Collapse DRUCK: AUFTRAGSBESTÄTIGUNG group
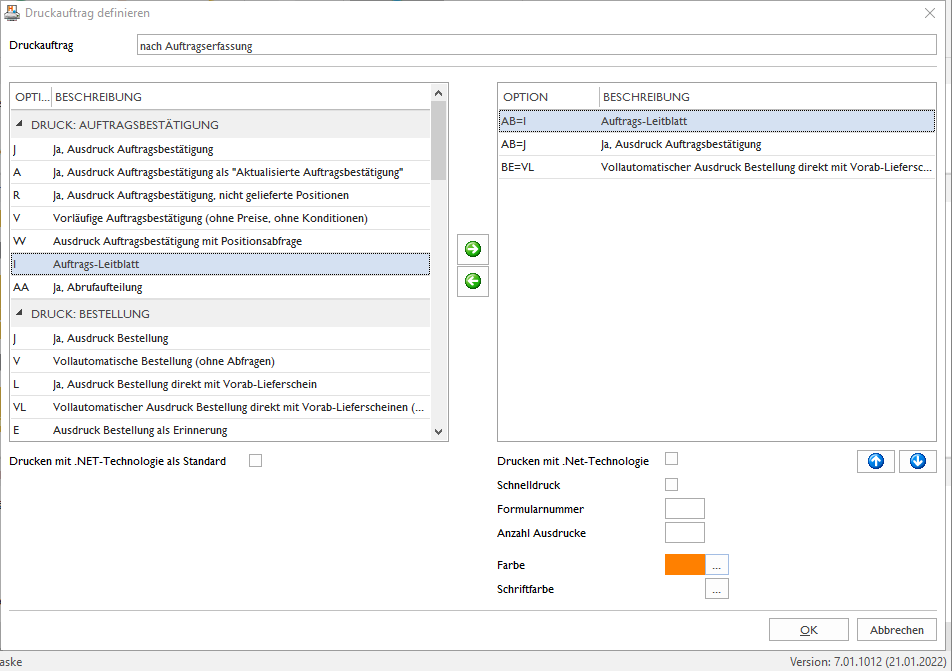Image resolution: width=952 pixels, height=671 pixels. pyautogui.click(x=19, y=124)
